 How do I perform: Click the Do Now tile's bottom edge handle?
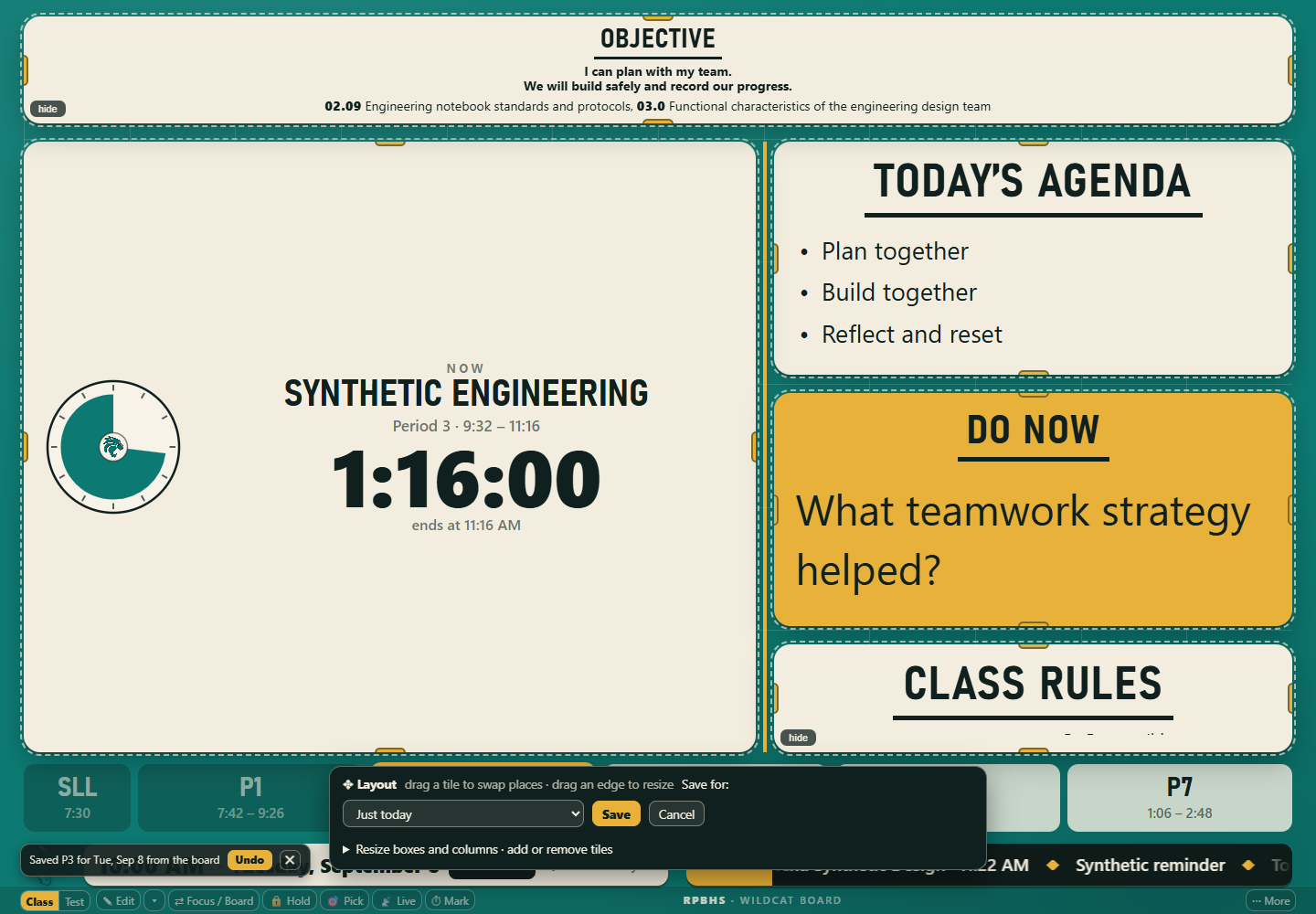(x=1034, y=626)
